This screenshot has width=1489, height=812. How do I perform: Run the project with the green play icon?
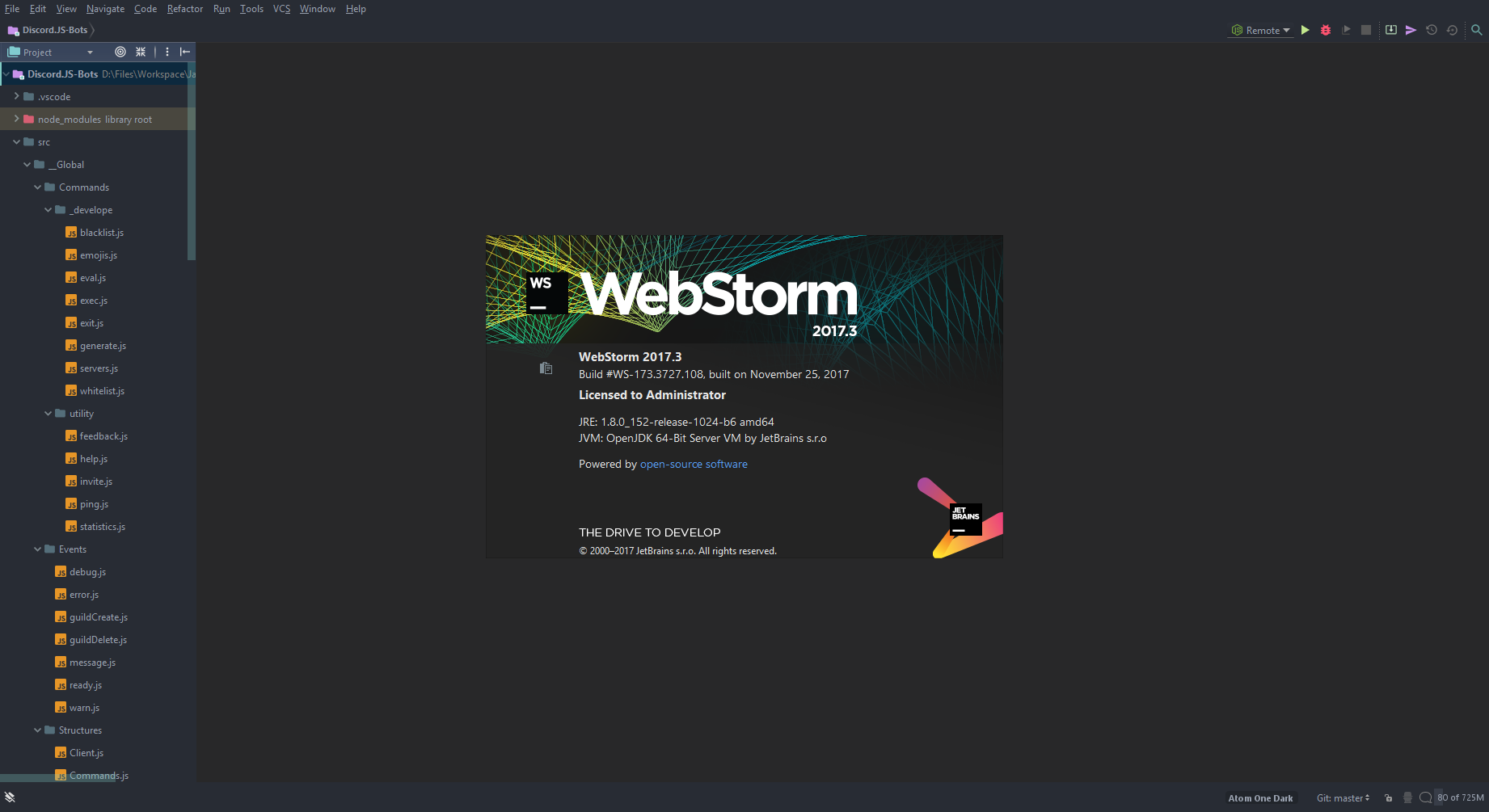click(x=1306, y=30)
